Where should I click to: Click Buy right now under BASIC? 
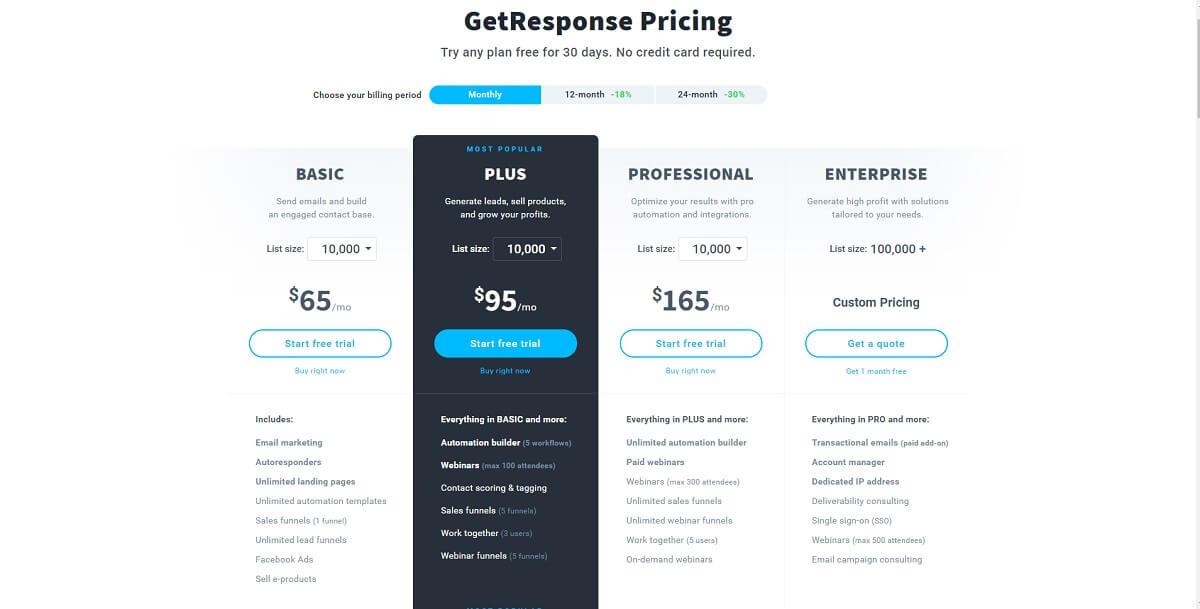point(320,371)
